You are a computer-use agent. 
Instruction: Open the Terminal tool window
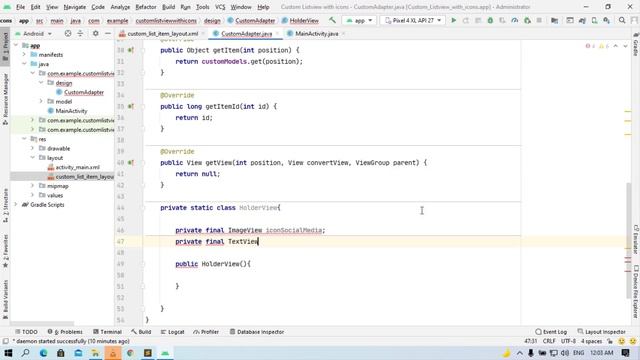click(x=107, y=332)
